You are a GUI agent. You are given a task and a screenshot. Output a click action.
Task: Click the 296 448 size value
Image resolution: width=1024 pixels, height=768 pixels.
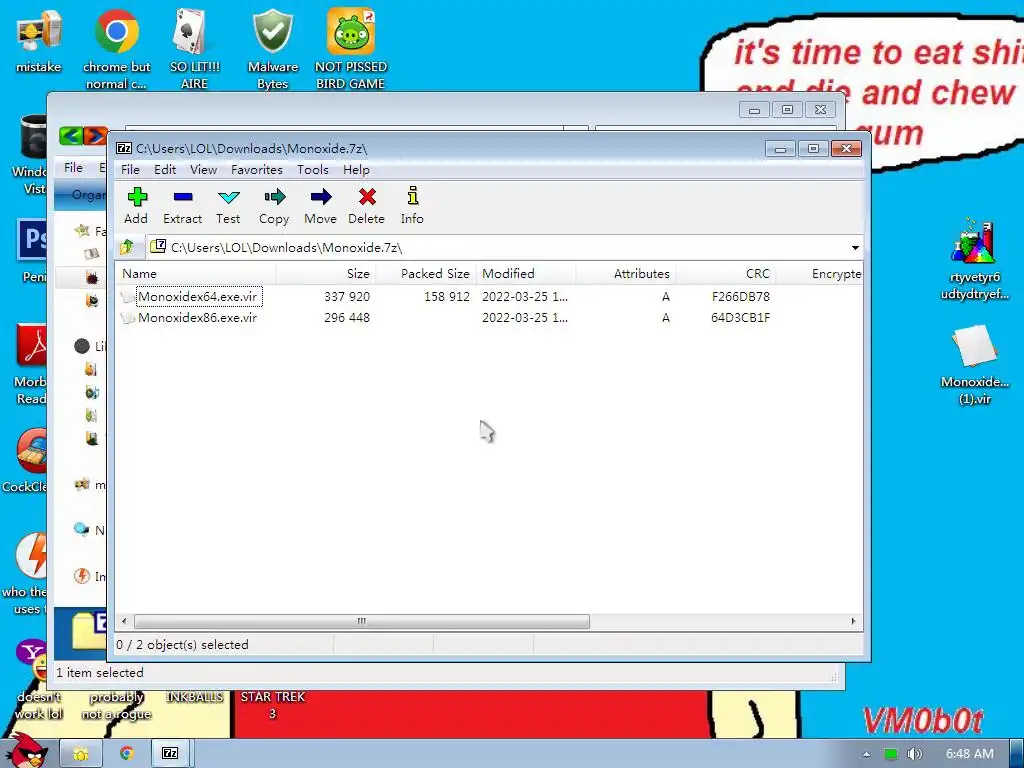click(347, 317)
